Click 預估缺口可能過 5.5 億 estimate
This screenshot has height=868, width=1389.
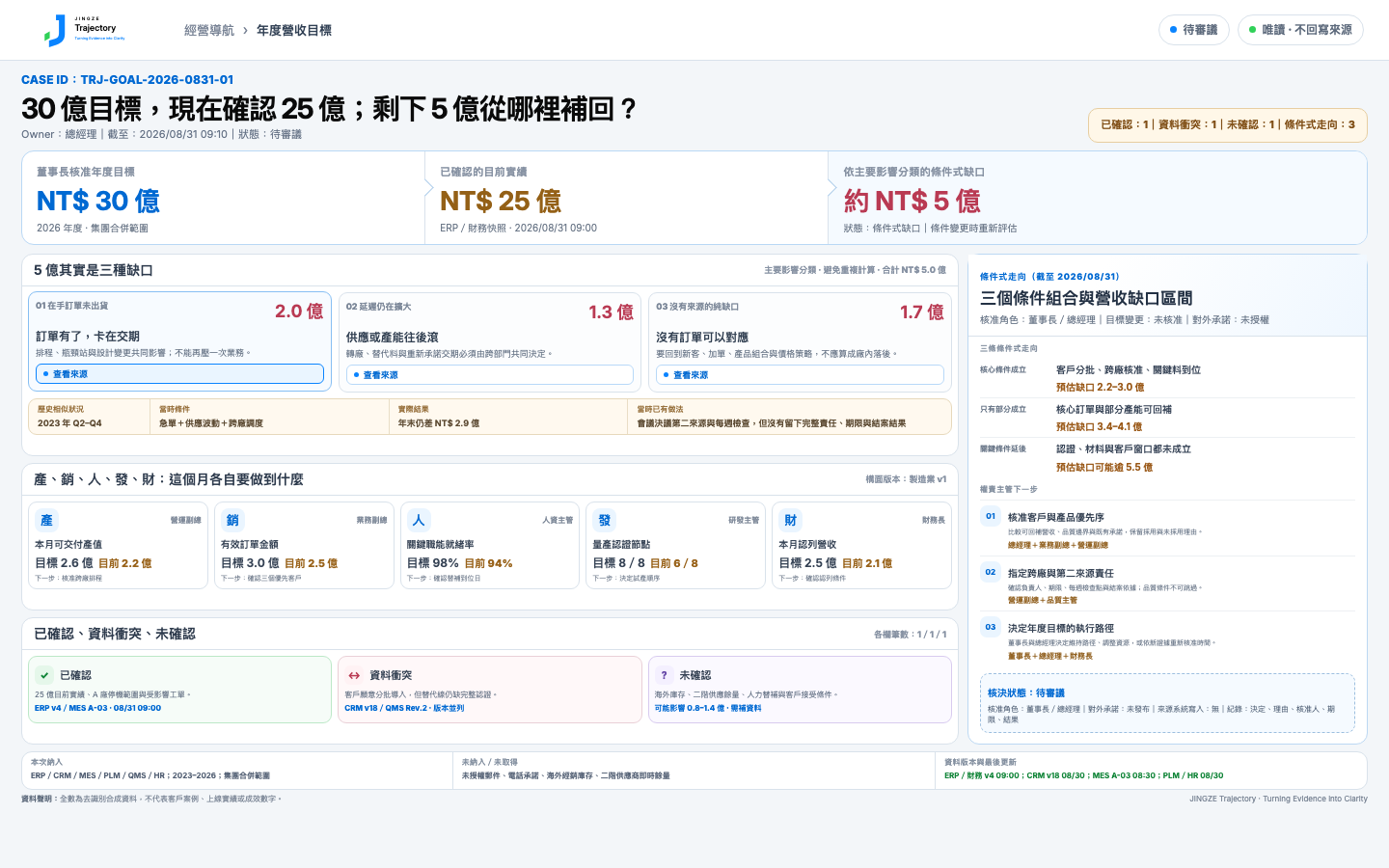click(1104, 468)
